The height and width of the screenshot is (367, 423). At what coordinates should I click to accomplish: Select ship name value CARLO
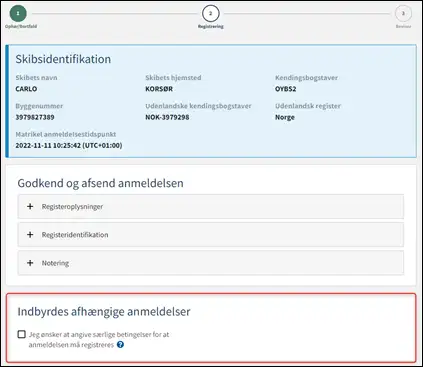tap(26, 89)
